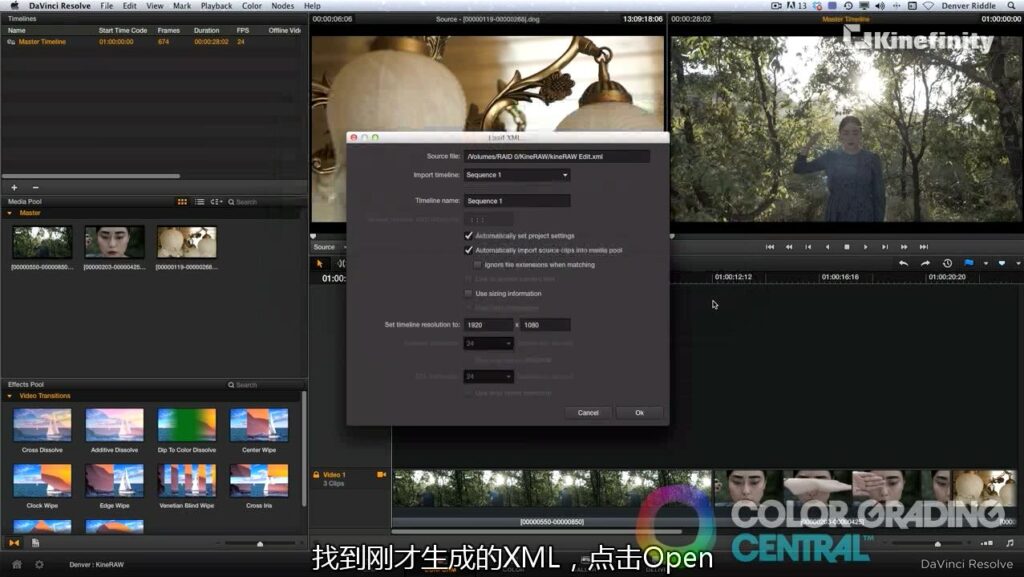Viewport: 1024px width, 577px height.
Task: Disable Automatically import source clips into media pool
Action: [468, 250]
